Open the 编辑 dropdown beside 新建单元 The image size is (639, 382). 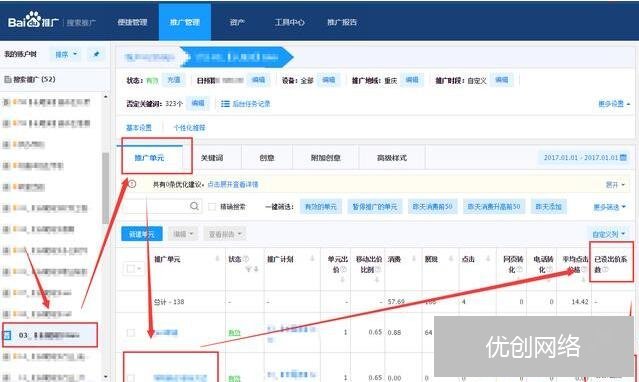point(183,234)
